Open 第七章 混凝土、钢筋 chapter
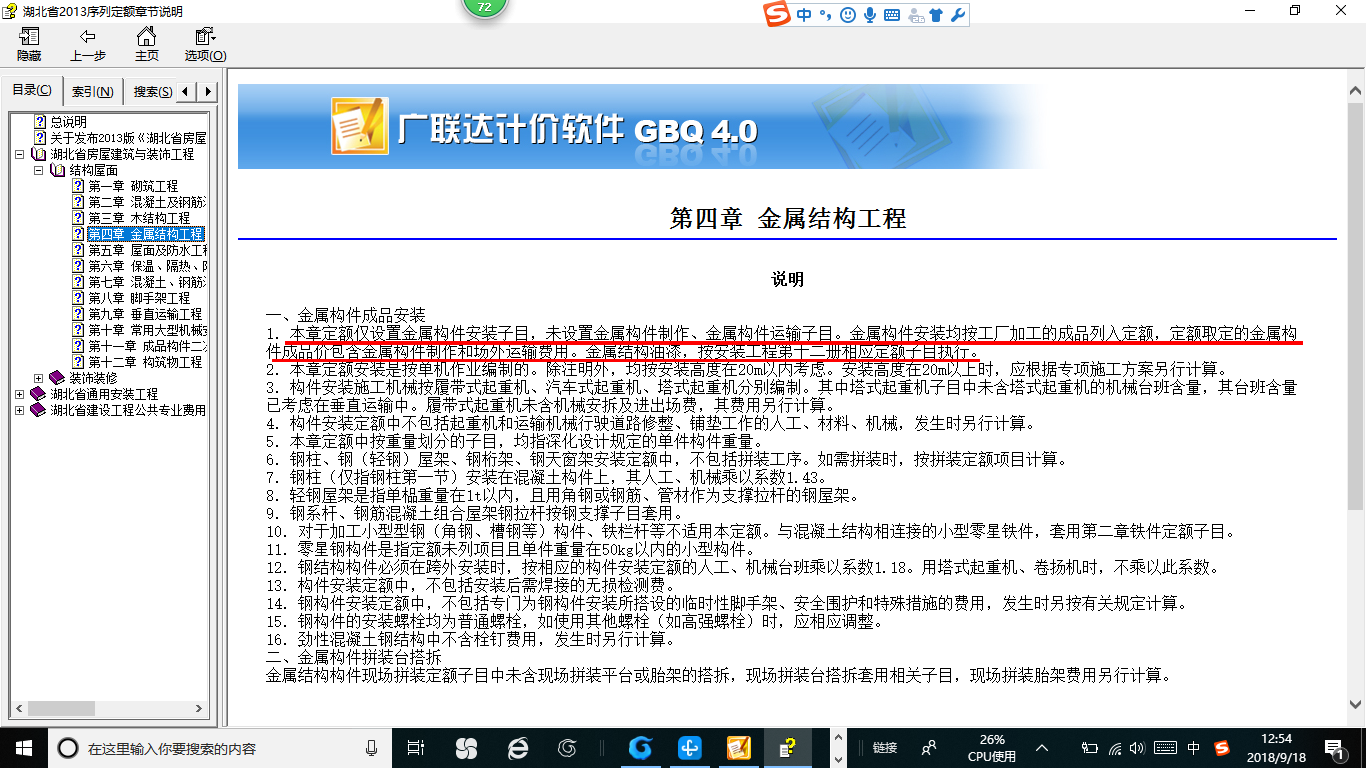Image resolution: width=1366 pixels, height=768 pixels. click(x=147, y=282)
